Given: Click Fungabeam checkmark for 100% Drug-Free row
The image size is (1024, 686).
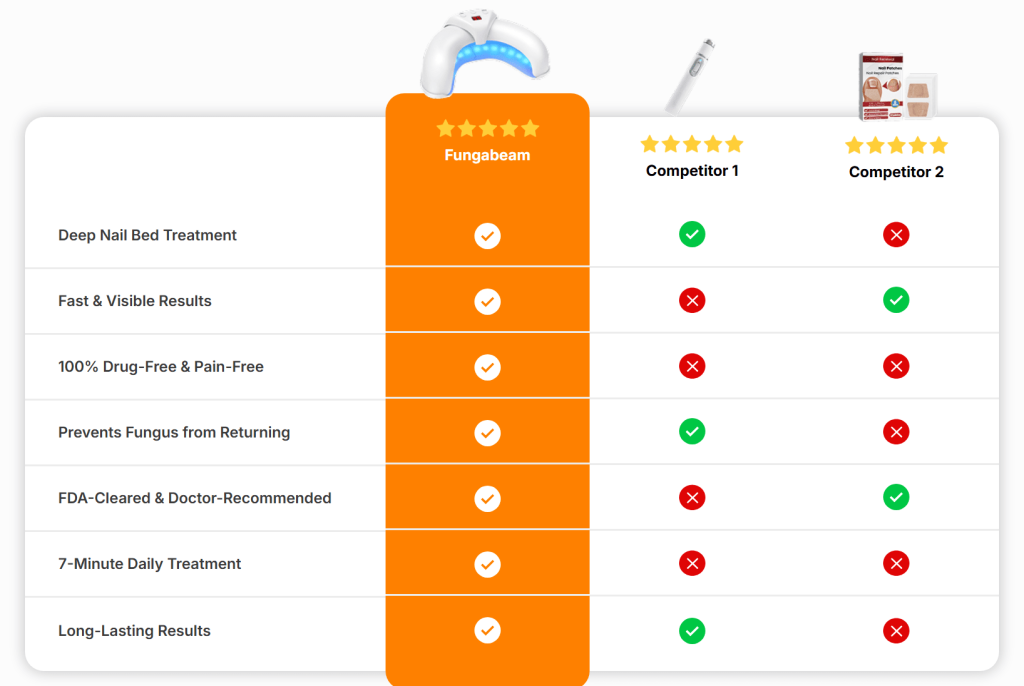Looking at the screenshot, I should pyautogui.click(x=487, y=367).
